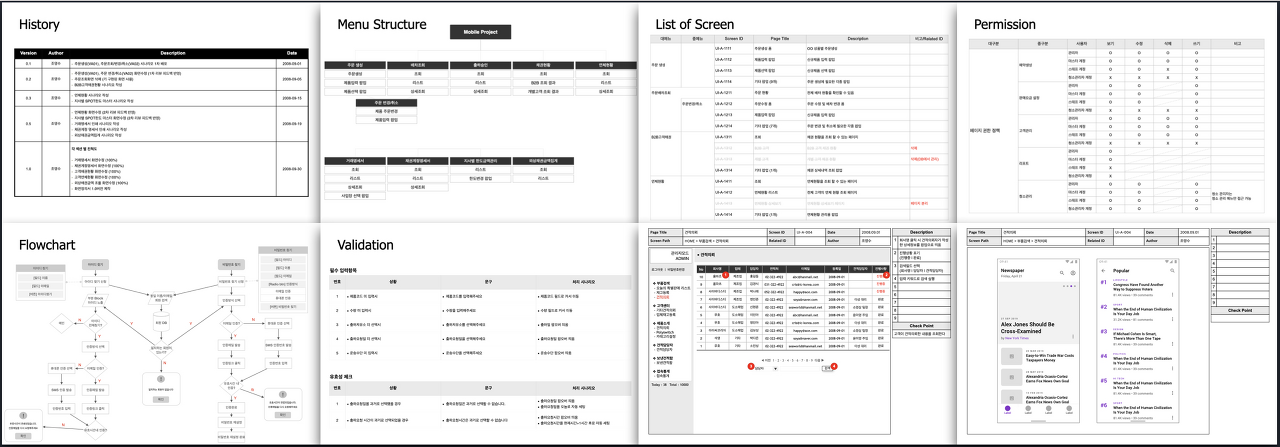
Task: Open If Michael Cohen Is Smart article
Action: (1136, 336)
